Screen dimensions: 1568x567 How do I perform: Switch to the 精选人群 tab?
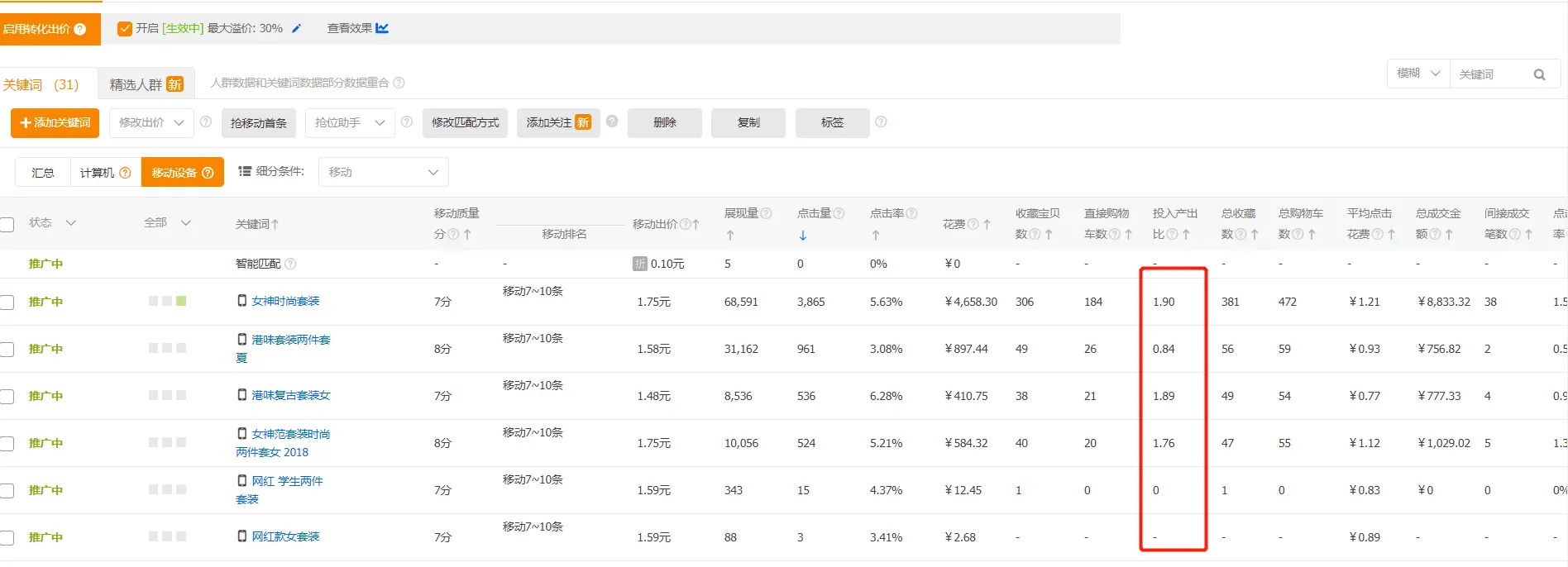146,84
